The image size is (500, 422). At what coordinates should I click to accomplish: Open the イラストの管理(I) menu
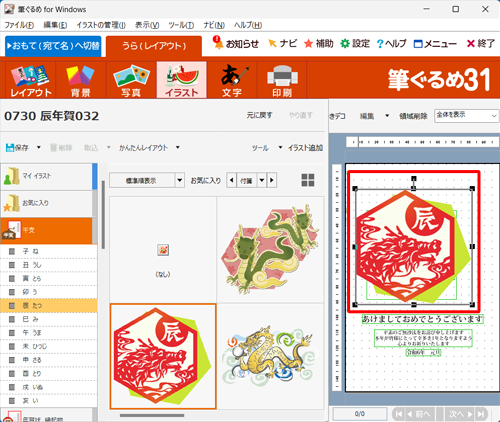click(x=101, y=25)
